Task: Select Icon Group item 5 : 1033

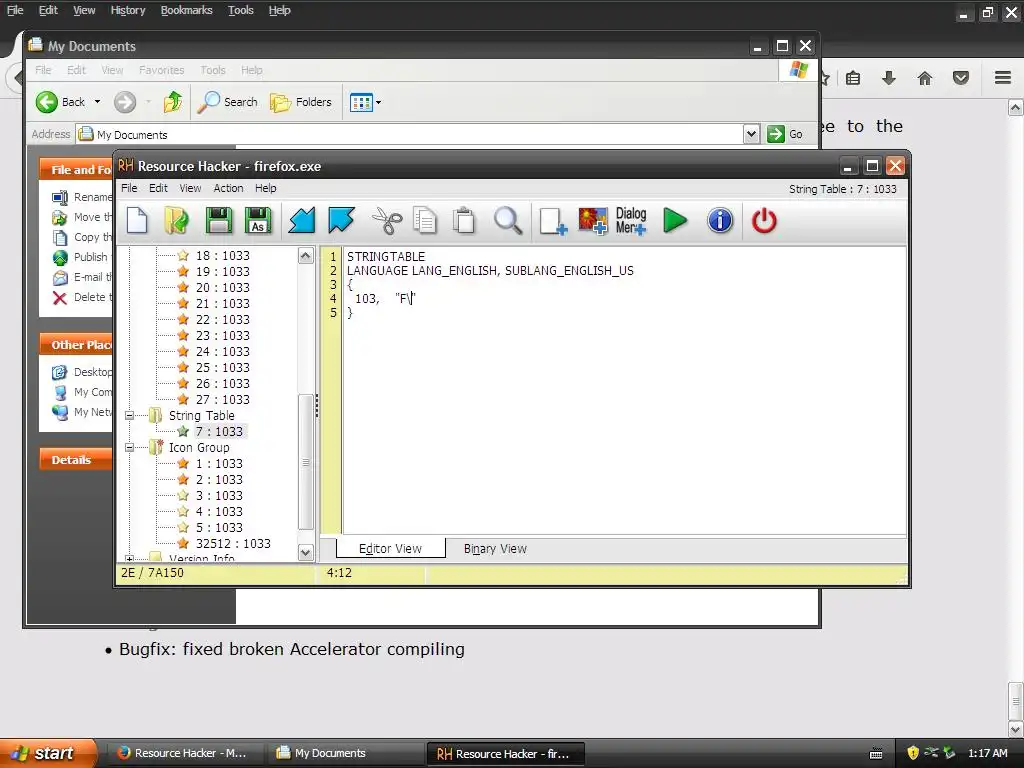Action: pyautogui.click(x=219, y=527)
